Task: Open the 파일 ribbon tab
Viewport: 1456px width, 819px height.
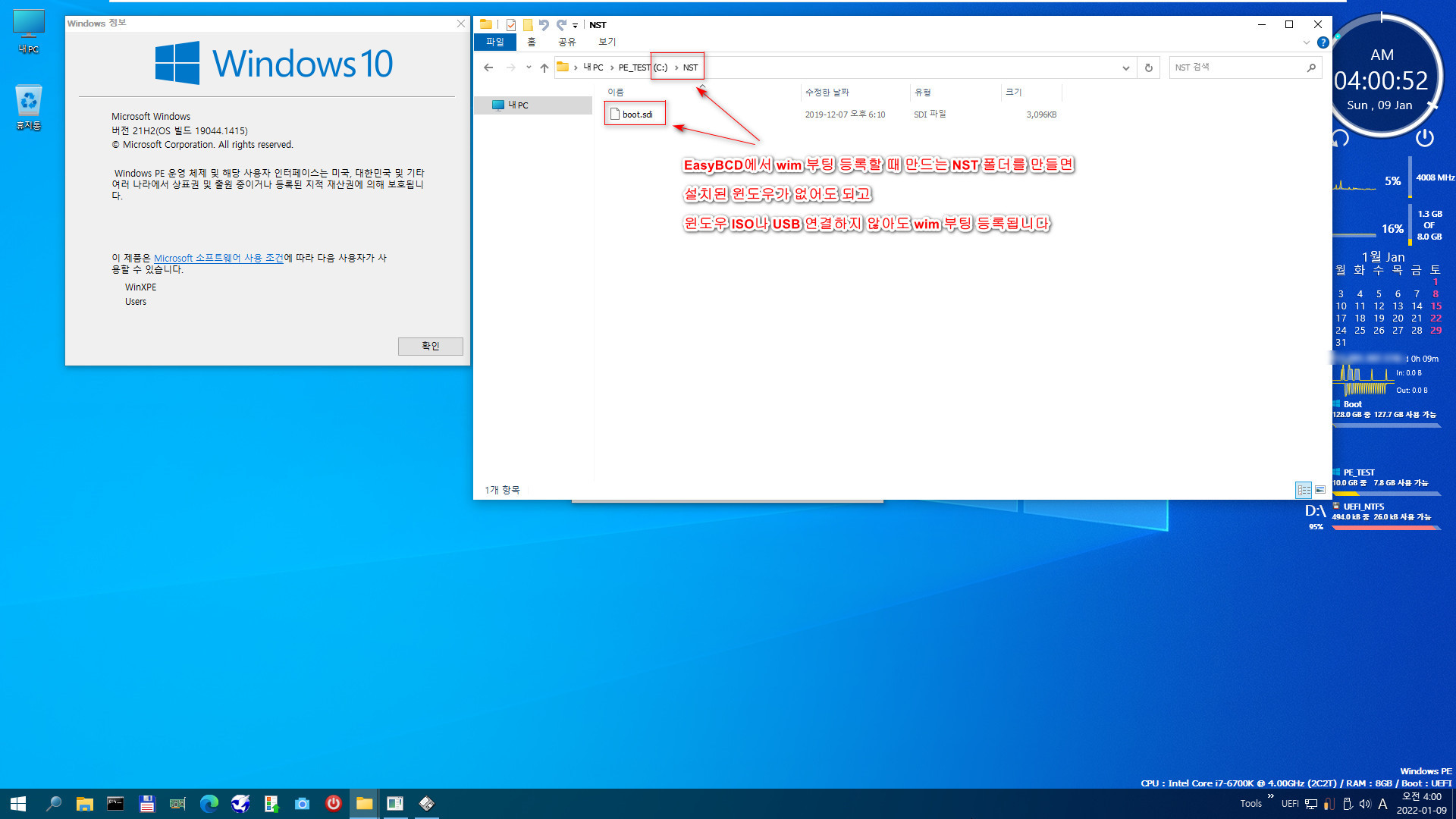Action: 495,42
